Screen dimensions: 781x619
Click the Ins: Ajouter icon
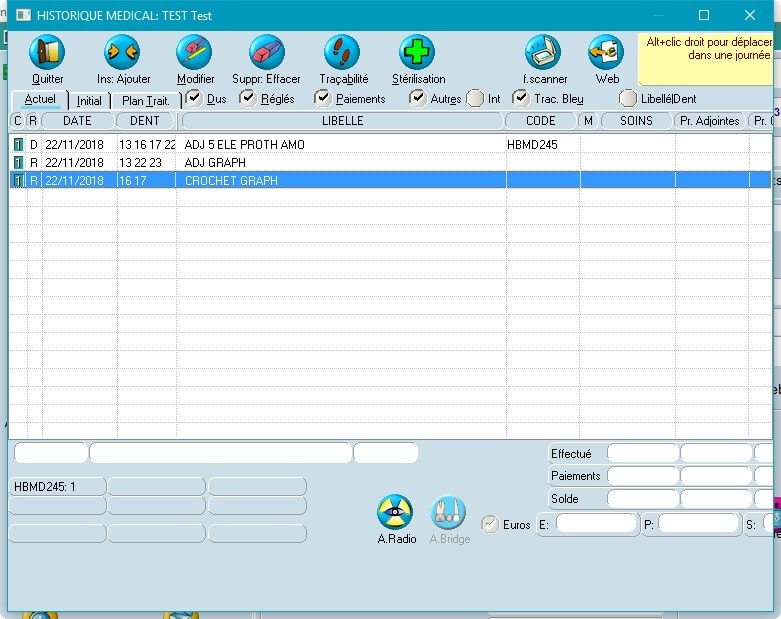tap(123, 53)
